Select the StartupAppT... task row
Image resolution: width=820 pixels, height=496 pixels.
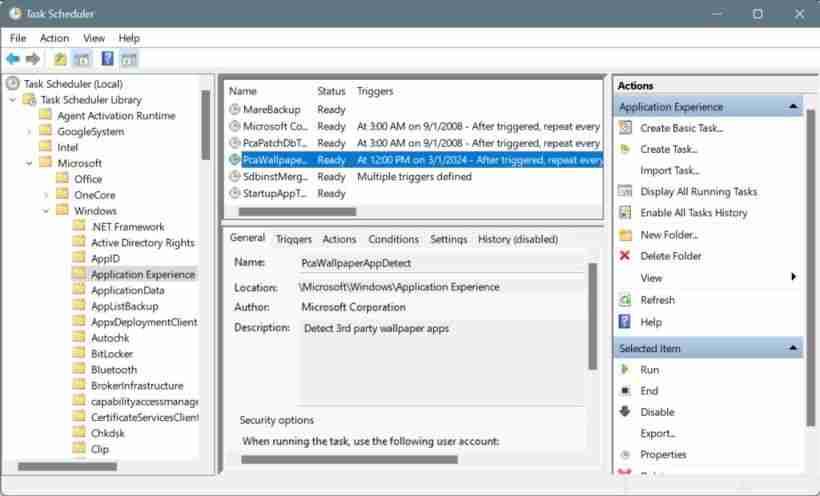(x=415, y=194)
